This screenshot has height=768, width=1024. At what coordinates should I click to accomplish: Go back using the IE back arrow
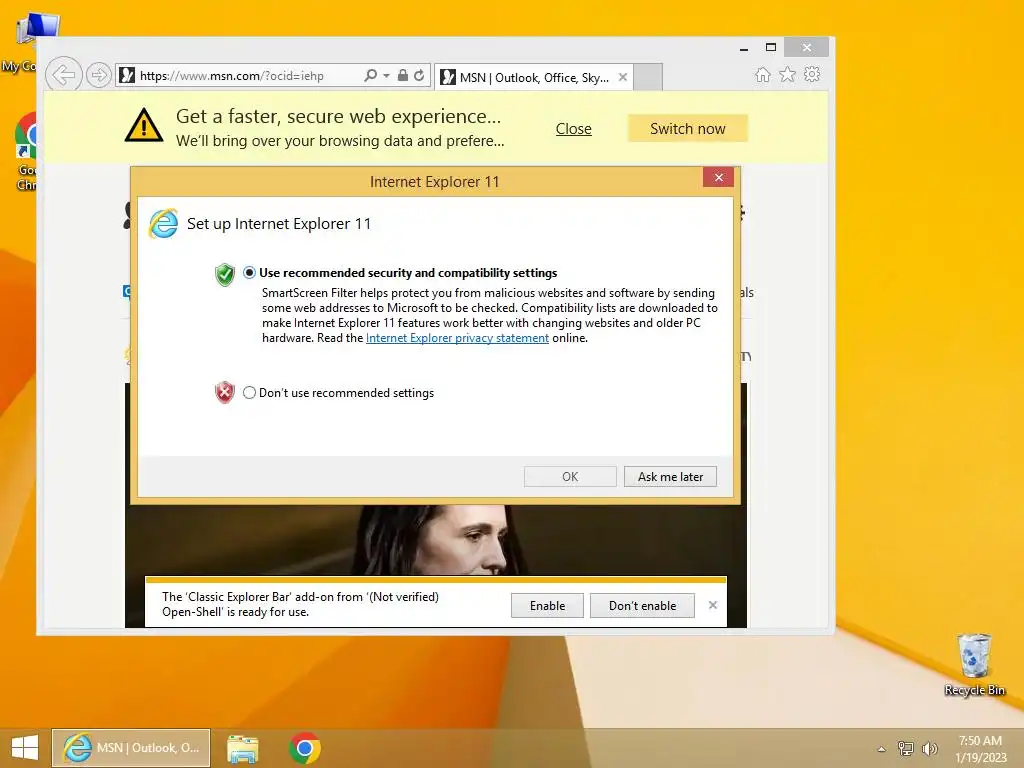click(64, 75)
